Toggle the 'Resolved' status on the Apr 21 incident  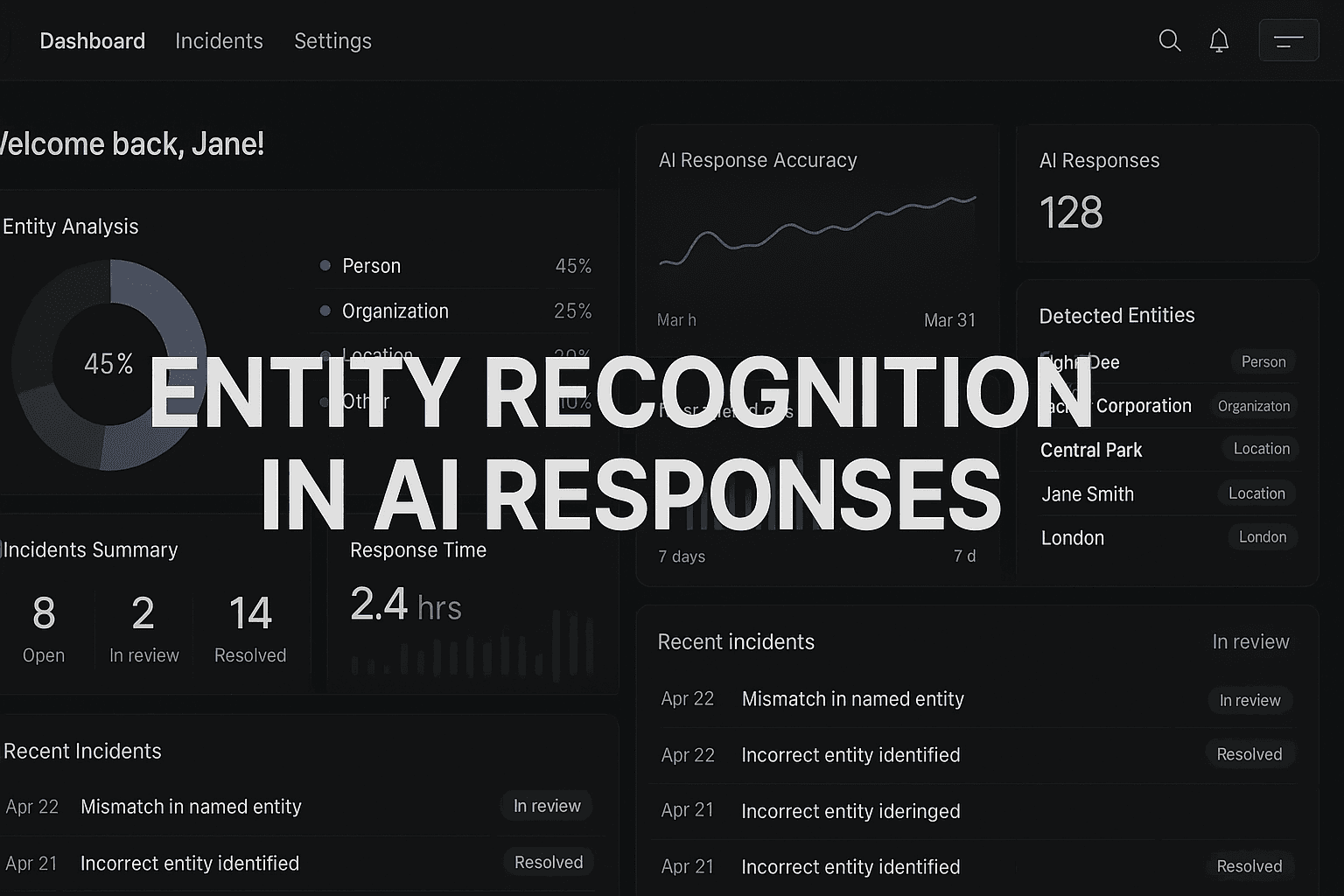point(1249,865)
